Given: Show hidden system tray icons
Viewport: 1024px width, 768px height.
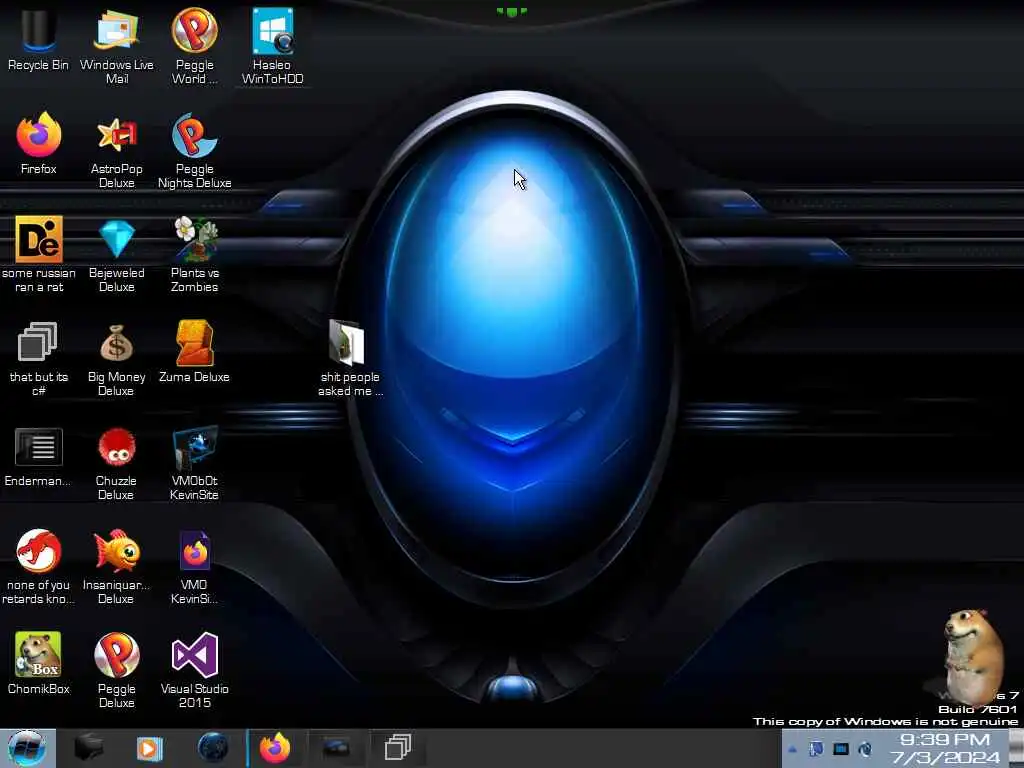Looking at the screenshot, I should pos(792,750).
